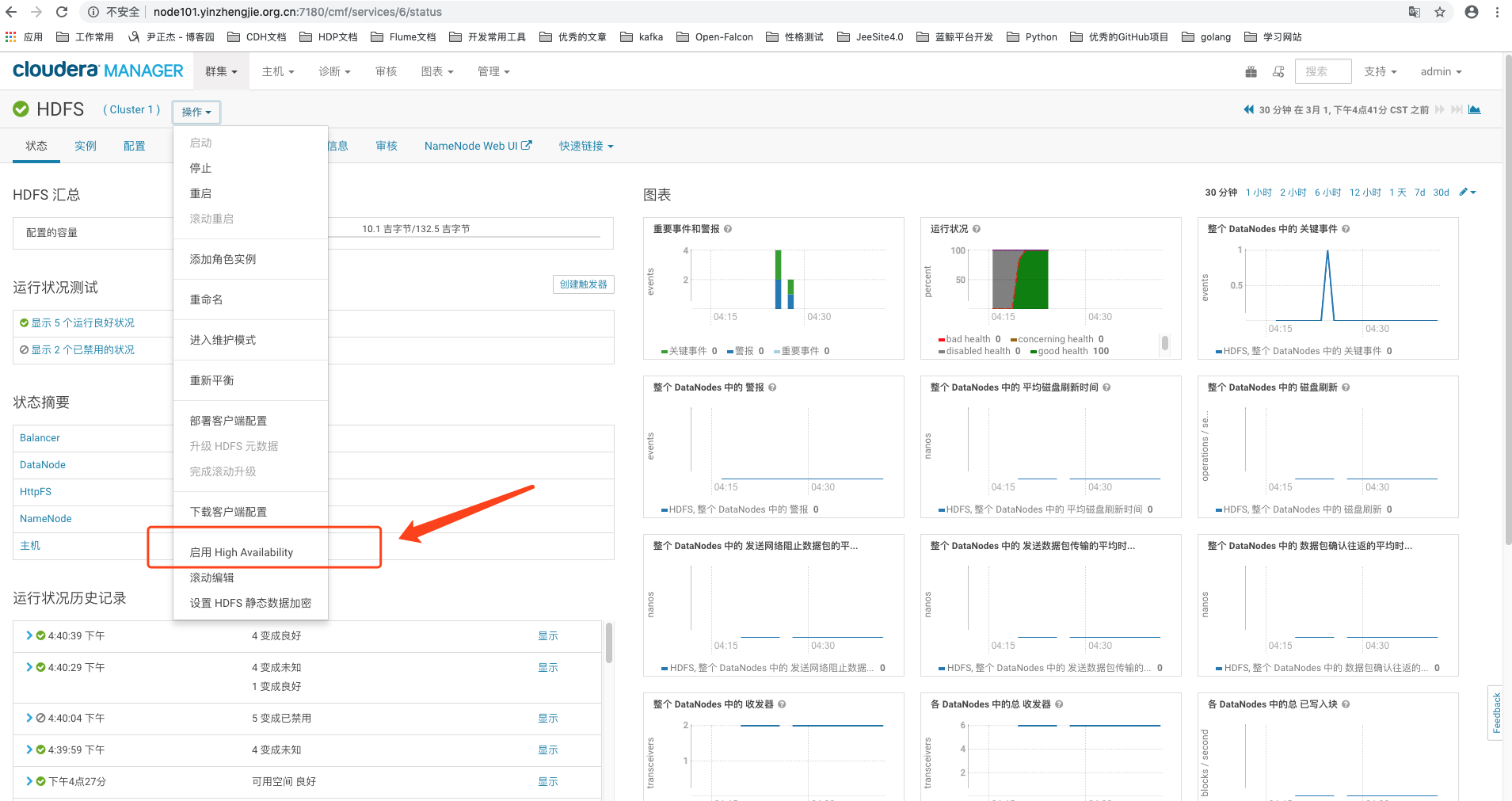Image resolution: width=1512 pixels, height=801 pixels.
Task: Switch to the 配置 tab
Action: 135,146
